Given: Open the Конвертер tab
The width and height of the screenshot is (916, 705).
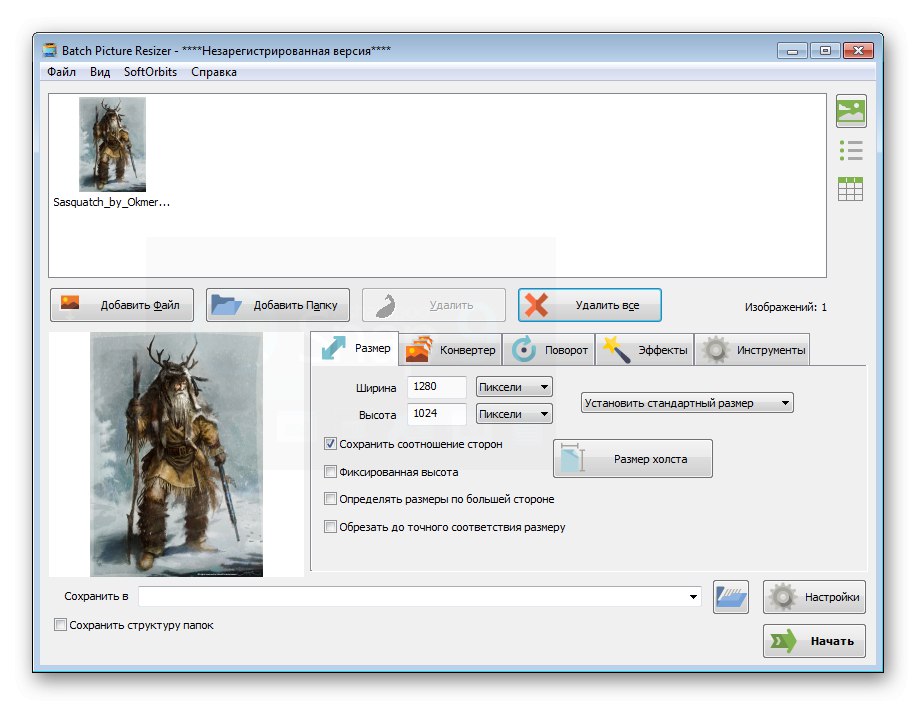Looking at the screenshot, I should coord(450,350).
